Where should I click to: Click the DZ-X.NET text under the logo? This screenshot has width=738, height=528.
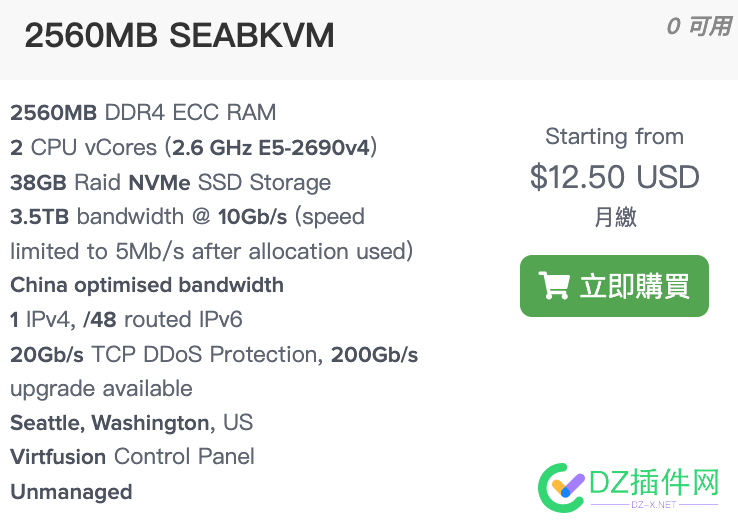tap(654, 504)
